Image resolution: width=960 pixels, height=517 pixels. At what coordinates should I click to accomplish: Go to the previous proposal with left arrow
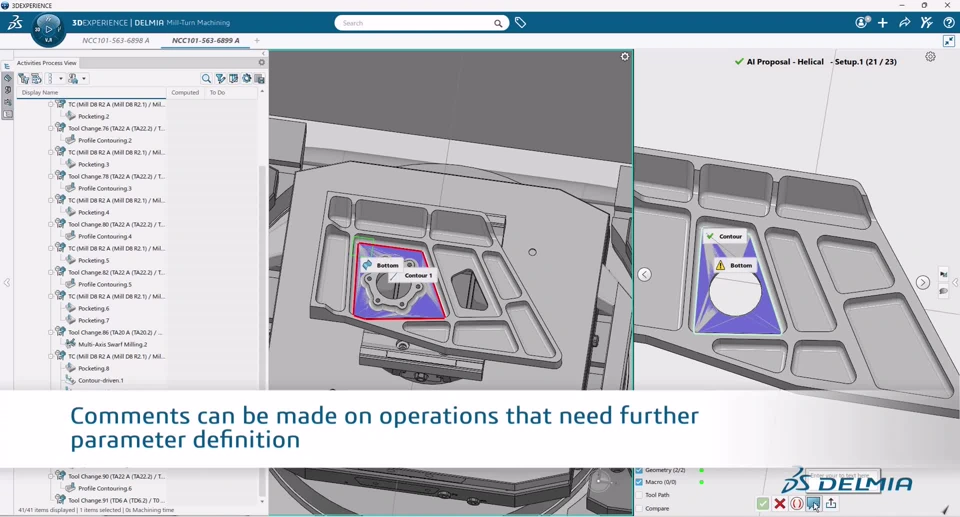click(644, 274)
